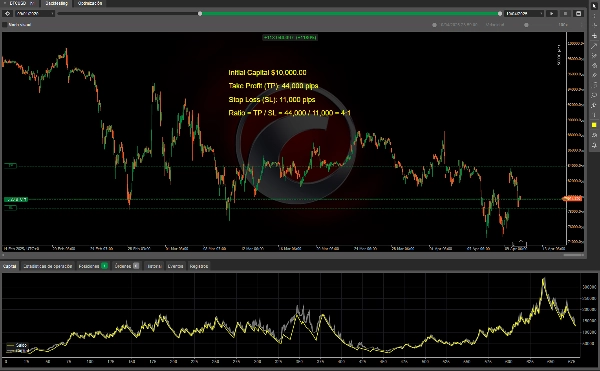Stop the backtest with the stop button
The width and height of the screenshot is (600, 371).
[x=565, y=13]
